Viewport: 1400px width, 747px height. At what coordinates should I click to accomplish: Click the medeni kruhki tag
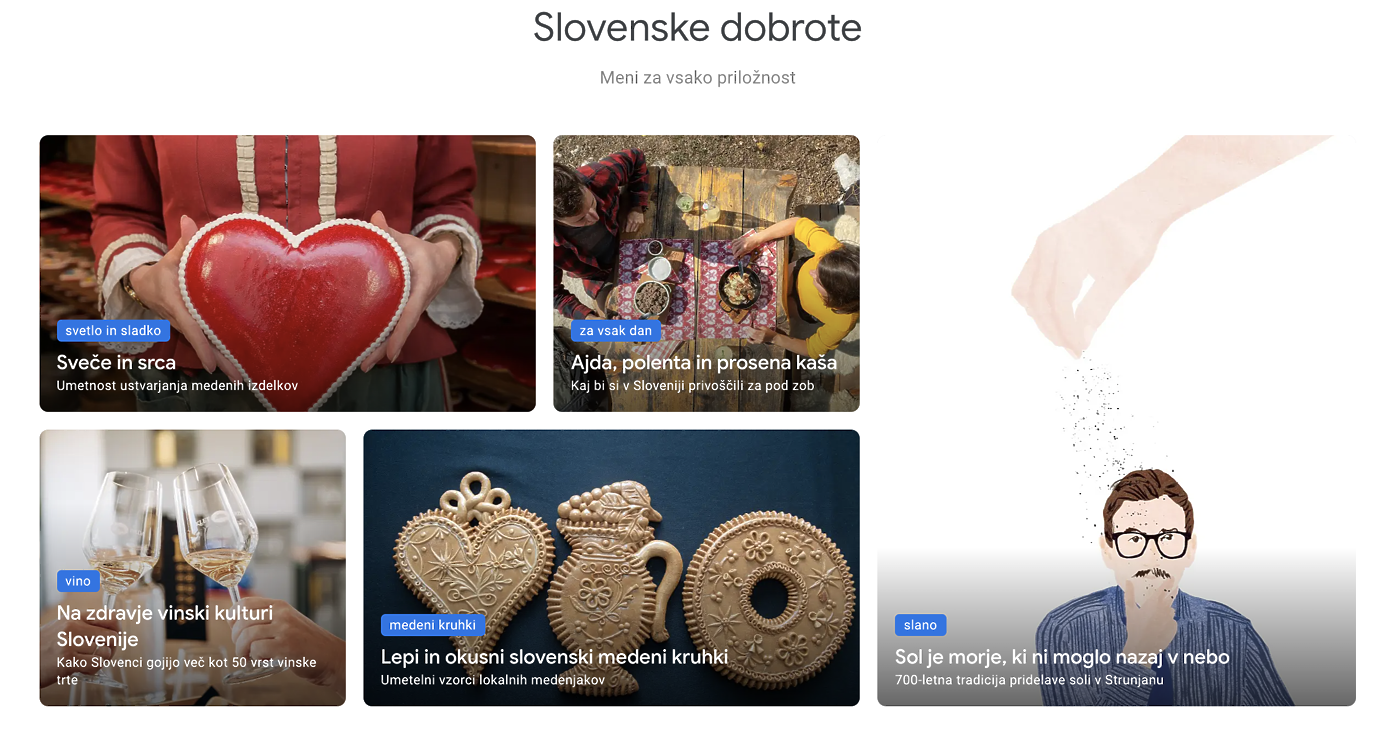point(433,625)
